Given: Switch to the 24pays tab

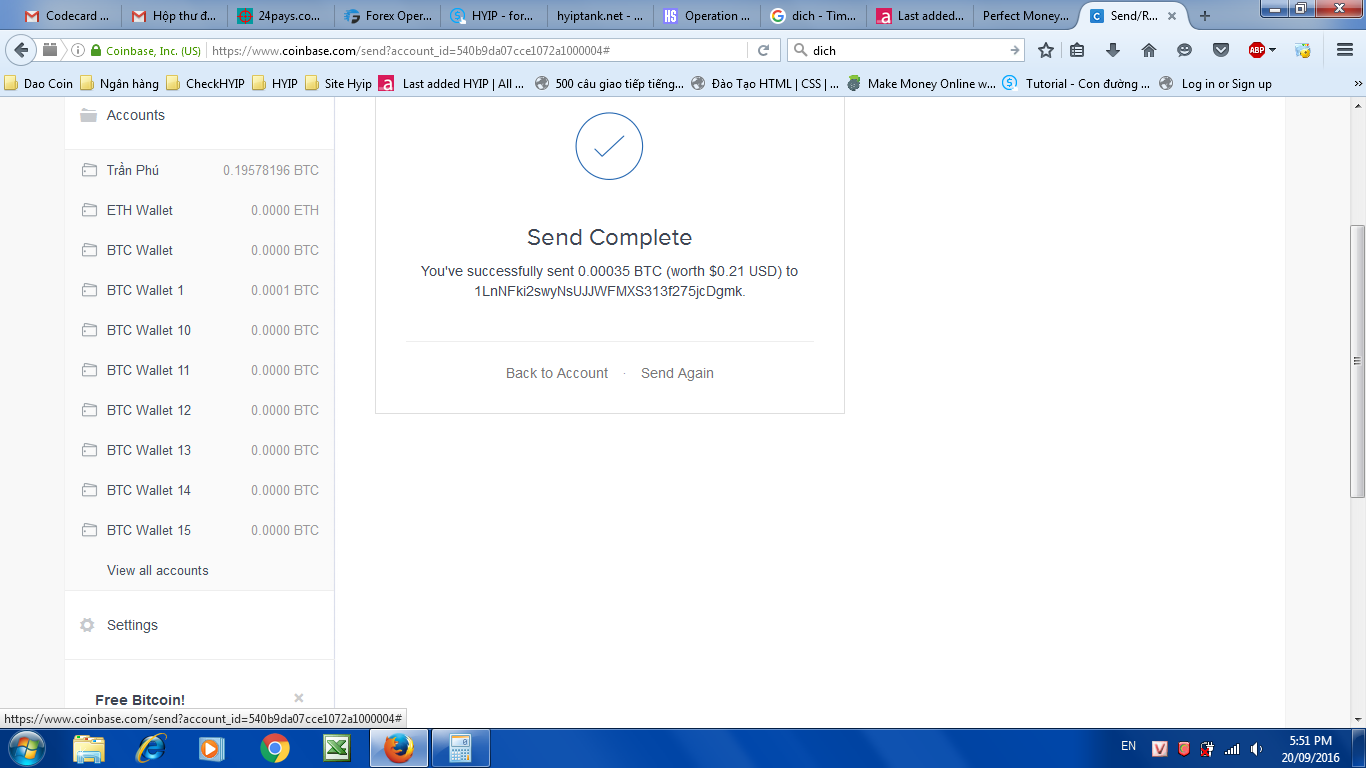Looking at the screenshot, I should click(x=280, y=16).
